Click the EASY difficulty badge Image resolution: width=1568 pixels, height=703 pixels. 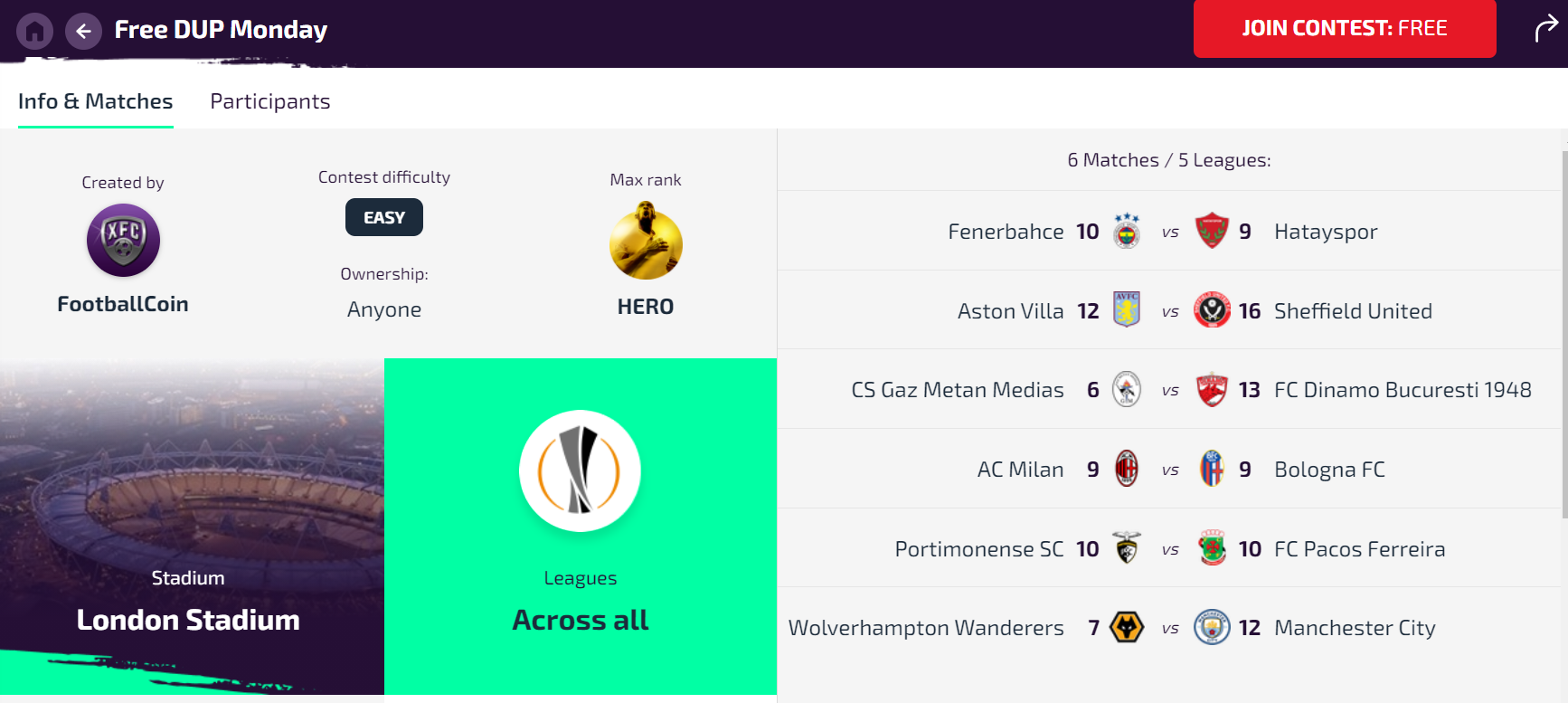tap(384, 217)
